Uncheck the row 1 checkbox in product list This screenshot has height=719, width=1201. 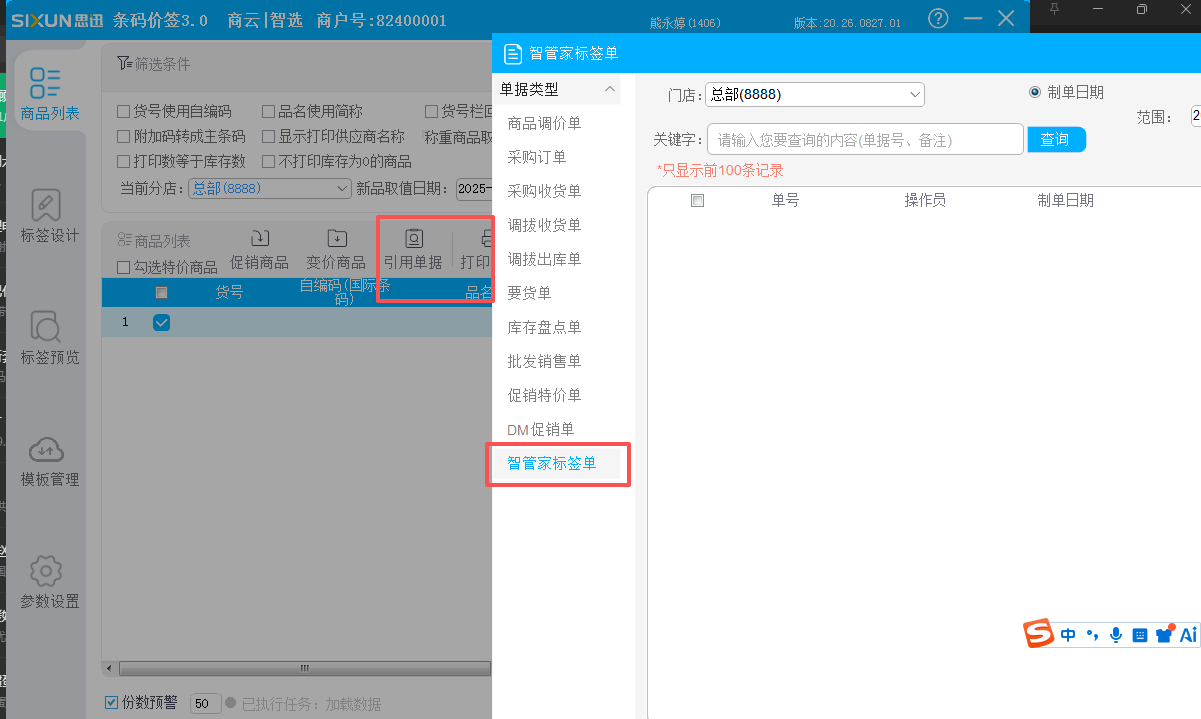[161, 322]
